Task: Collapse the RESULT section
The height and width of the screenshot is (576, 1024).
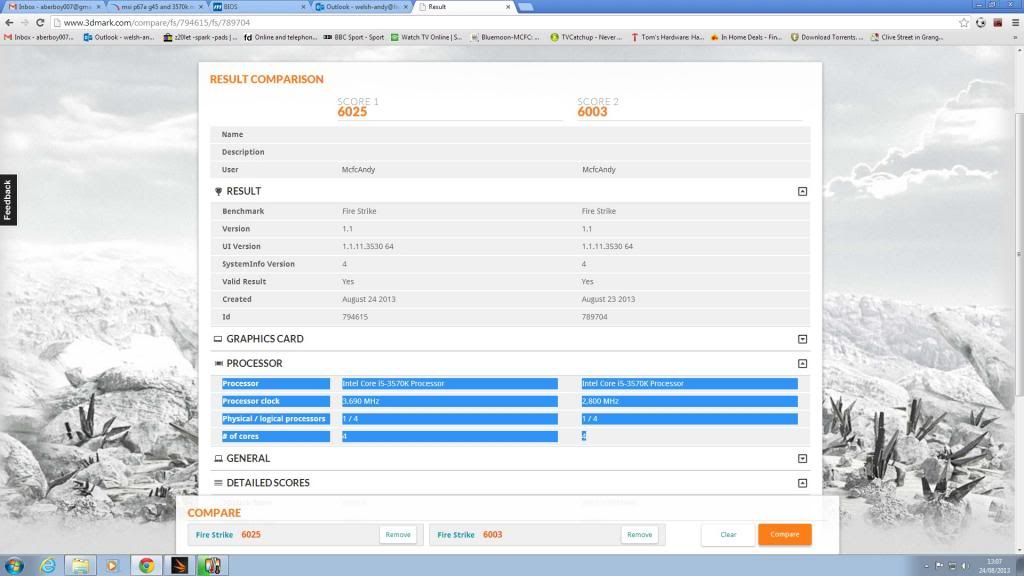Action: click(803, 191)
